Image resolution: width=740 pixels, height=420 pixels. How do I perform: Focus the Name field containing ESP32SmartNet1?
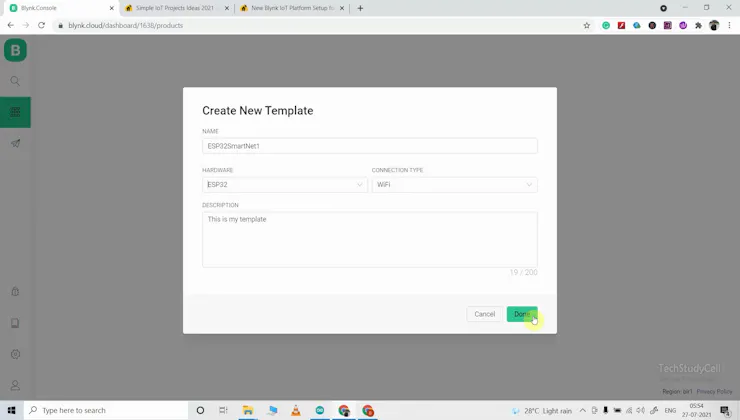pos(370,146)
